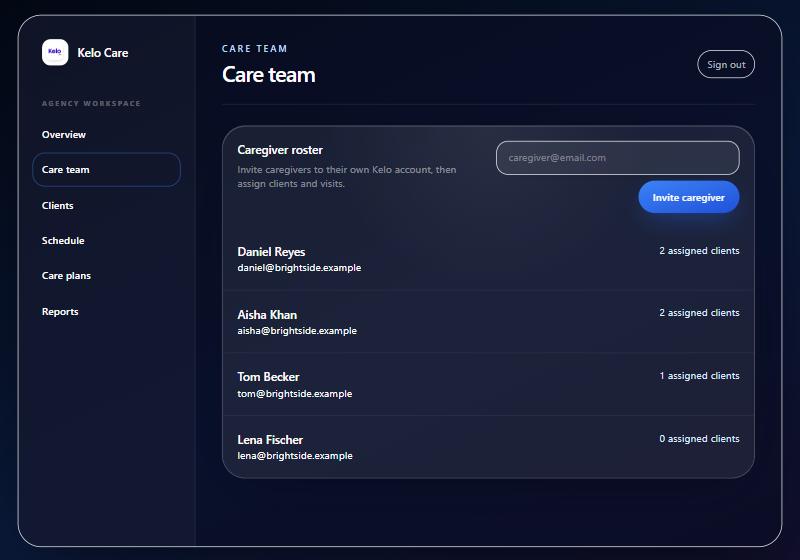Click the 0 assigned clients count
The height and width of the screenshot is (560, 800).
699,439
